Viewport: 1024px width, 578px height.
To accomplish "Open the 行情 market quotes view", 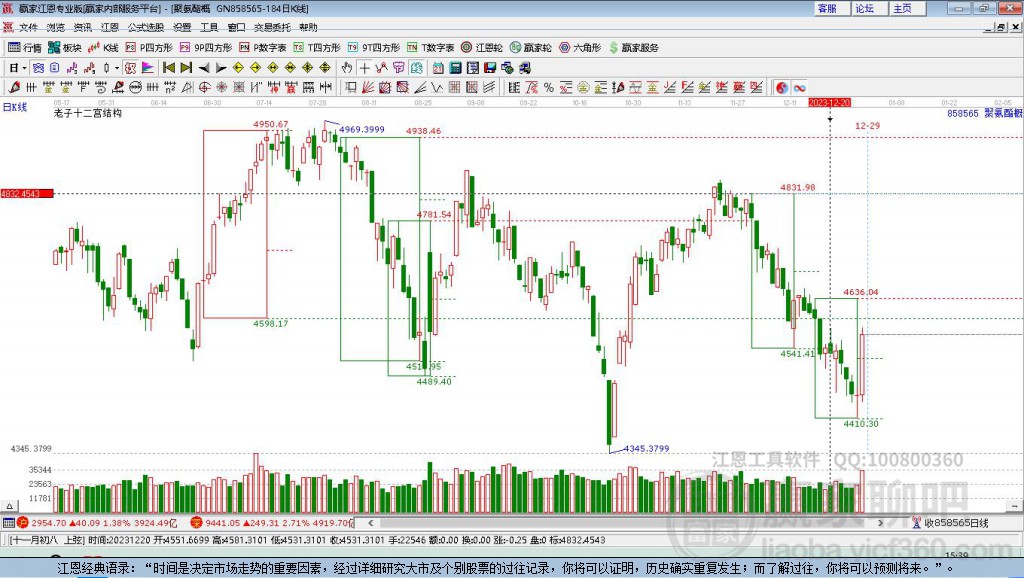I will tap(25, 48).
